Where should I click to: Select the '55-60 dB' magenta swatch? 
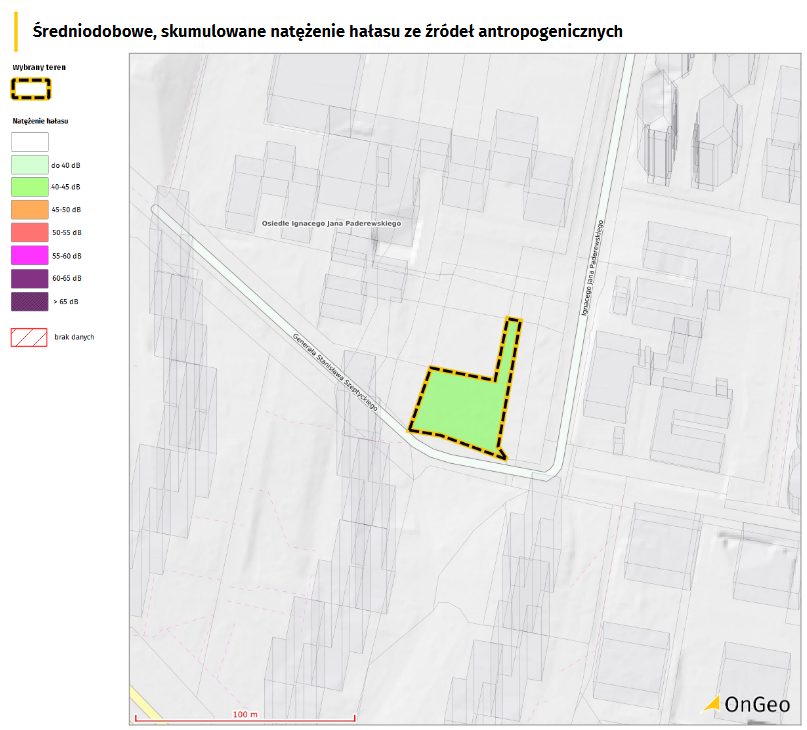[29, 255]
